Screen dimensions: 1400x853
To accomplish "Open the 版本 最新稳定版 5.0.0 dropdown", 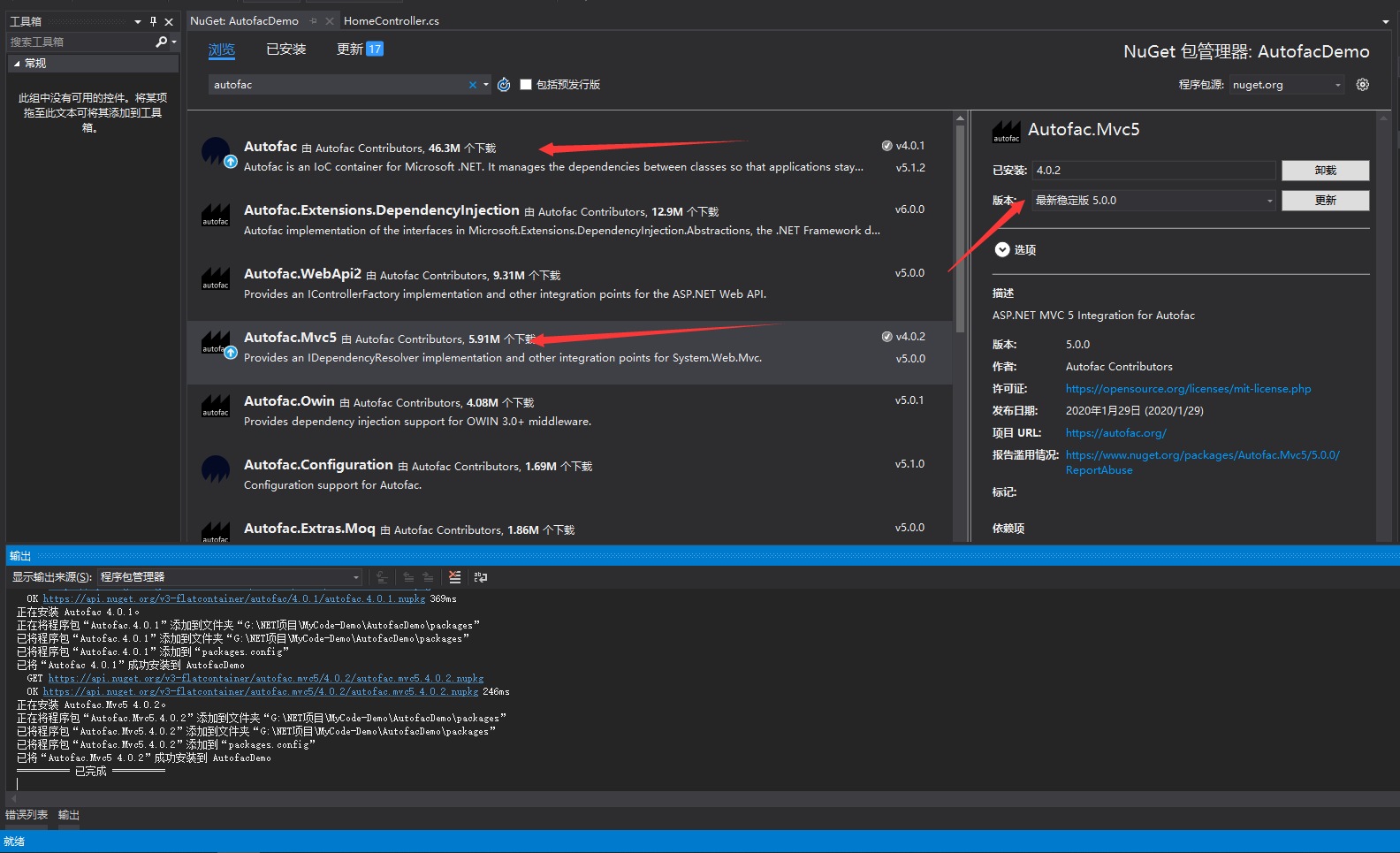I will coord(1154,201).
